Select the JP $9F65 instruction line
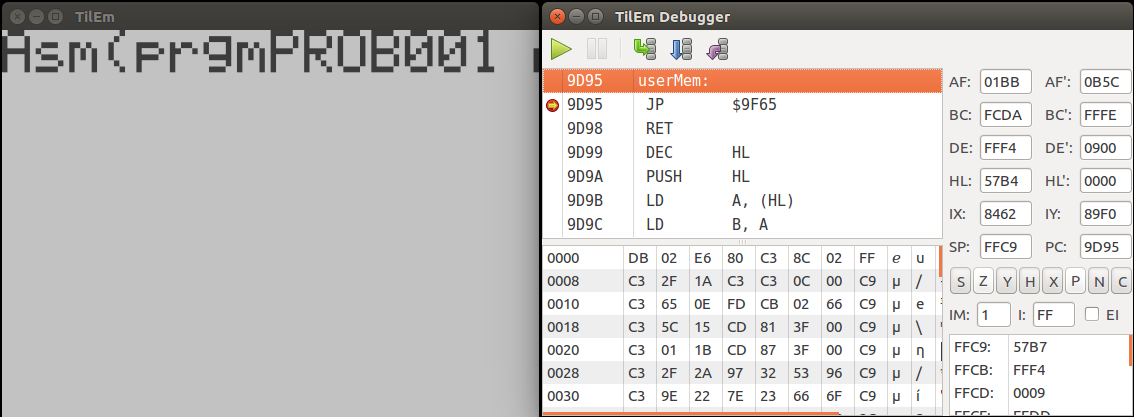Screen dimensions: 1134x417 click(743, 106)
